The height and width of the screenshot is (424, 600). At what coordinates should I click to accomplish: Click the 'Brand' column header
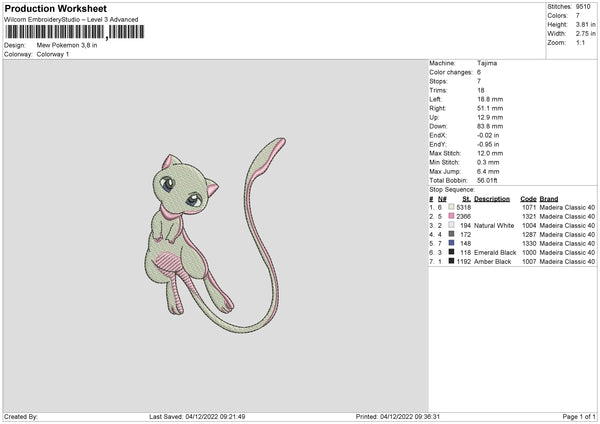click(x=549, y=199)
